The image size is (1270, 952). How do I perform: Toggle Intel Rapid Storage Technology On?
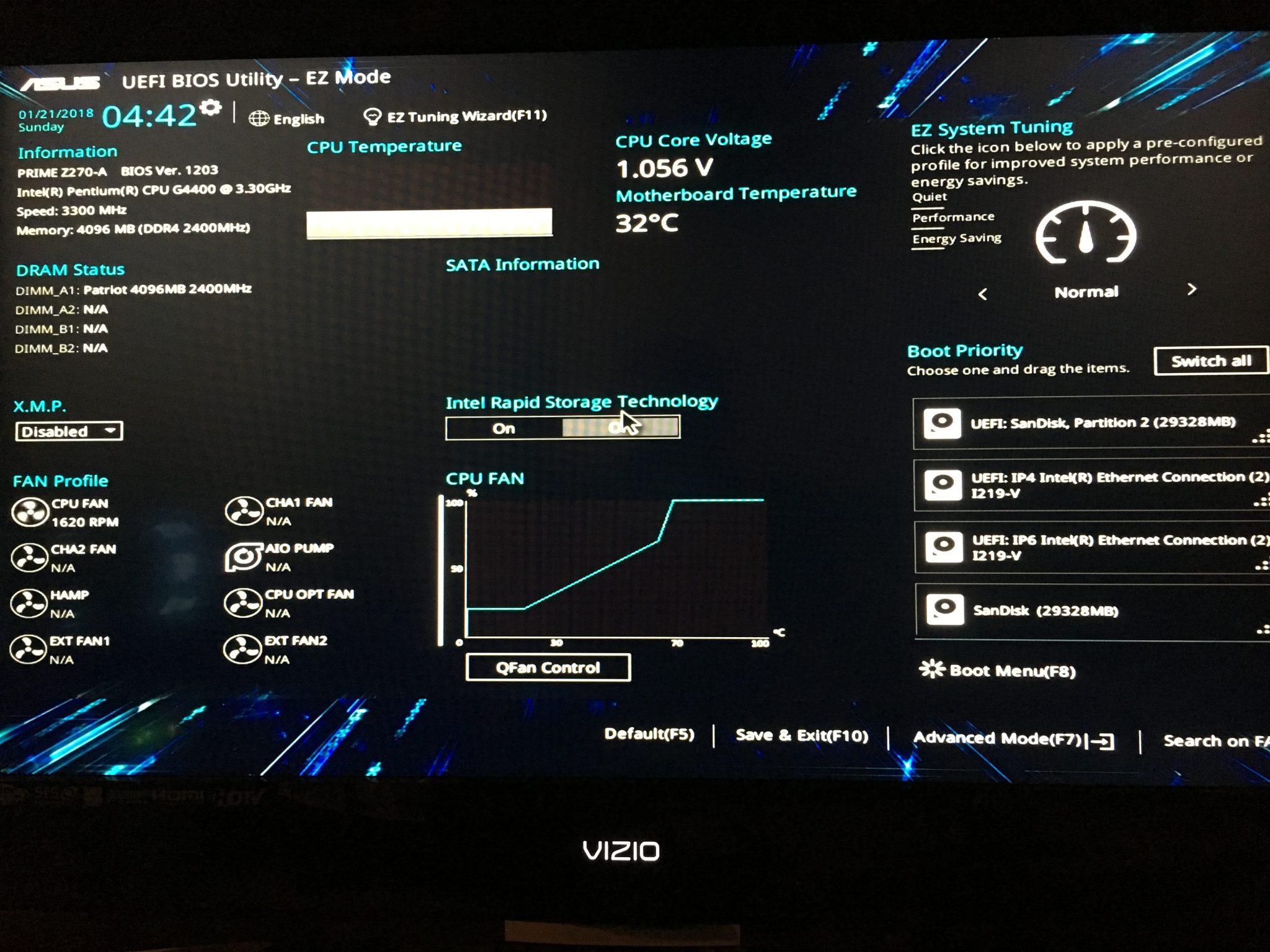tap(498, 427)
